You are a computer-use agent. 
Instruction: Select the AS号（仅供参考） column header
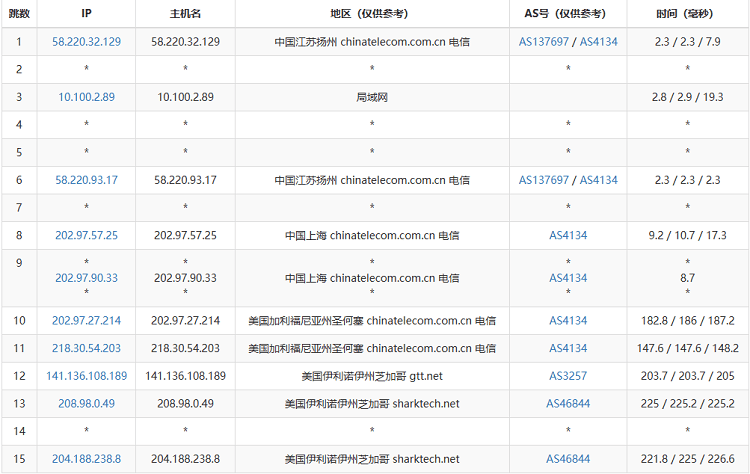click(x=568, y=13)
